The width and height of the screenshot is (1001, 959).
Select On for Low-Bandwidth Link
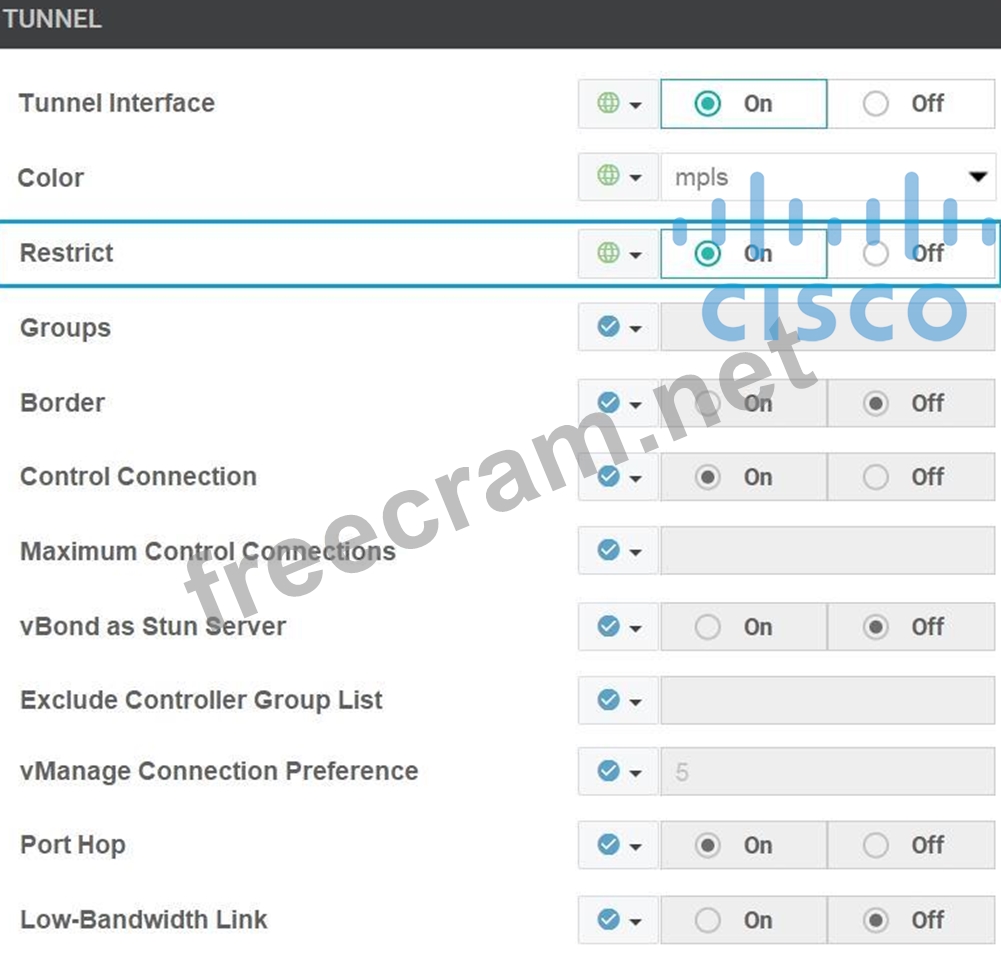[x=708, y=920]
